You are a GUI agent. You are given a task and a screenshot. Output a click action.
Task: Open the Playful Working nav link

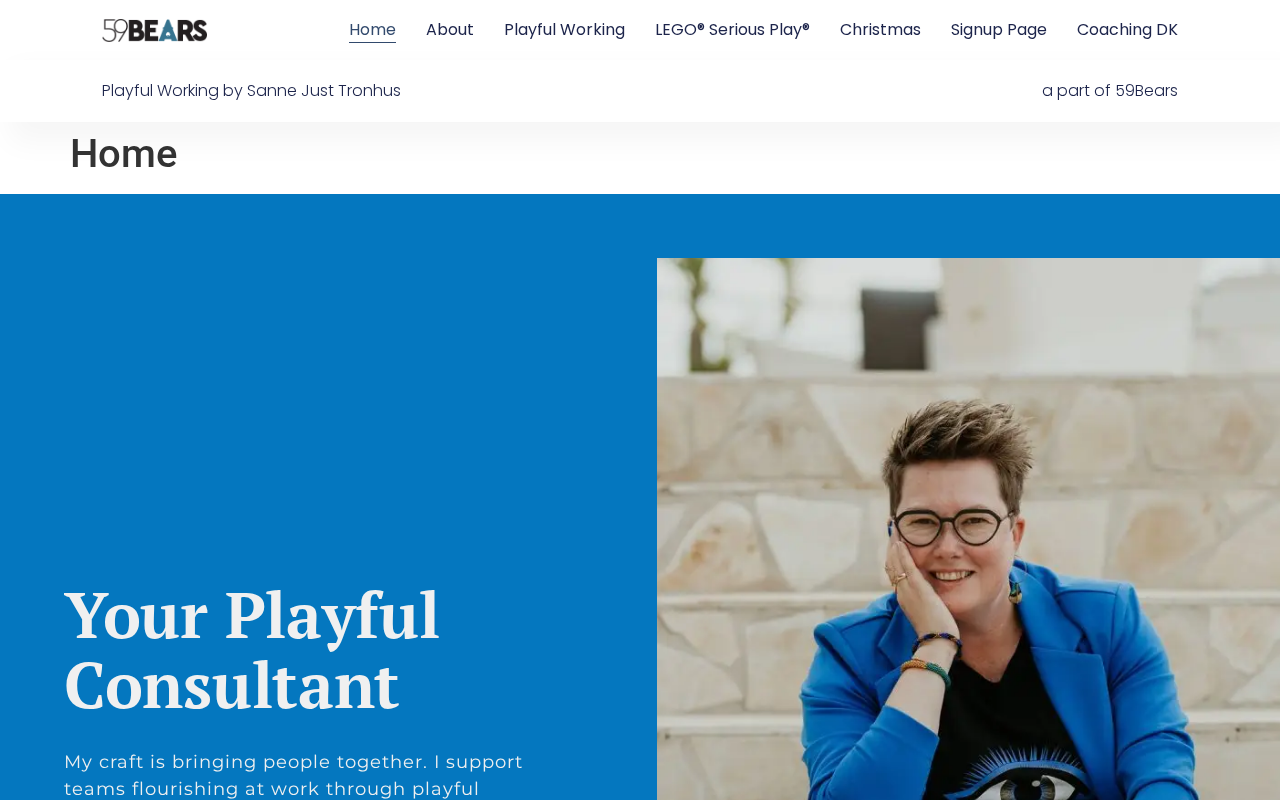tap(564, 30)
